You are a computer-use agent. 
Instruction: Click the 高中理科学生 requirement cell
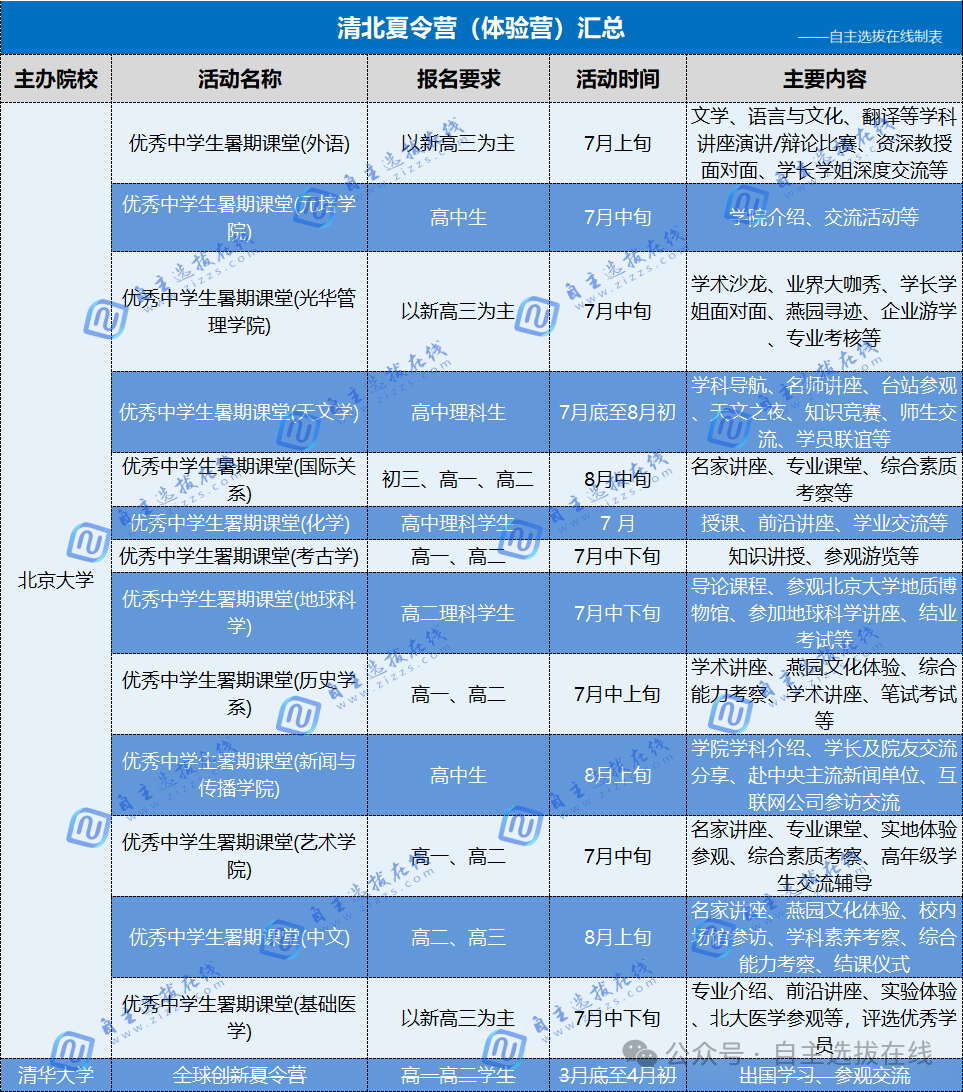(x=458, y=523)
